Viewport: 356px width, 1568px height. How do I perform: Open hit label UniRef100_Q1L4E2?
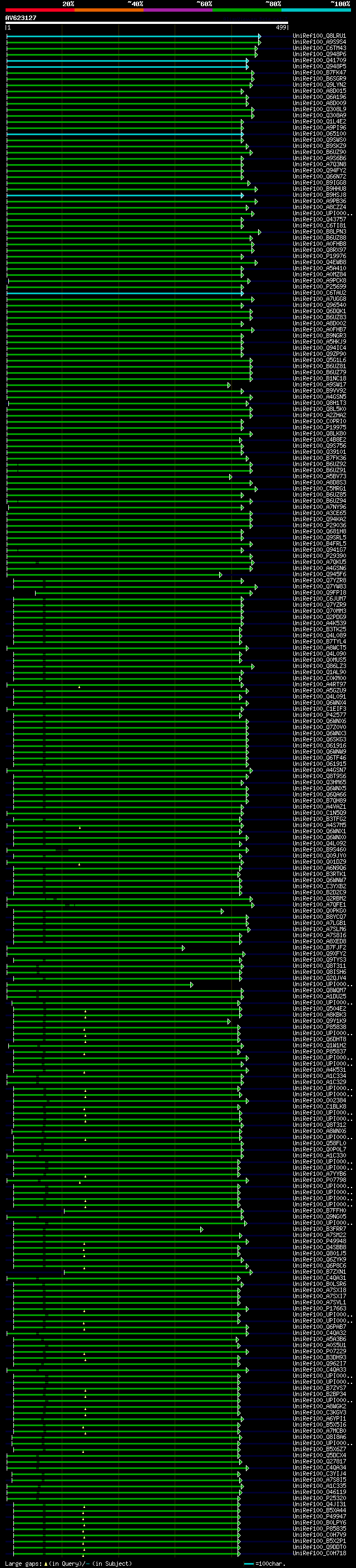pos(319,121)
